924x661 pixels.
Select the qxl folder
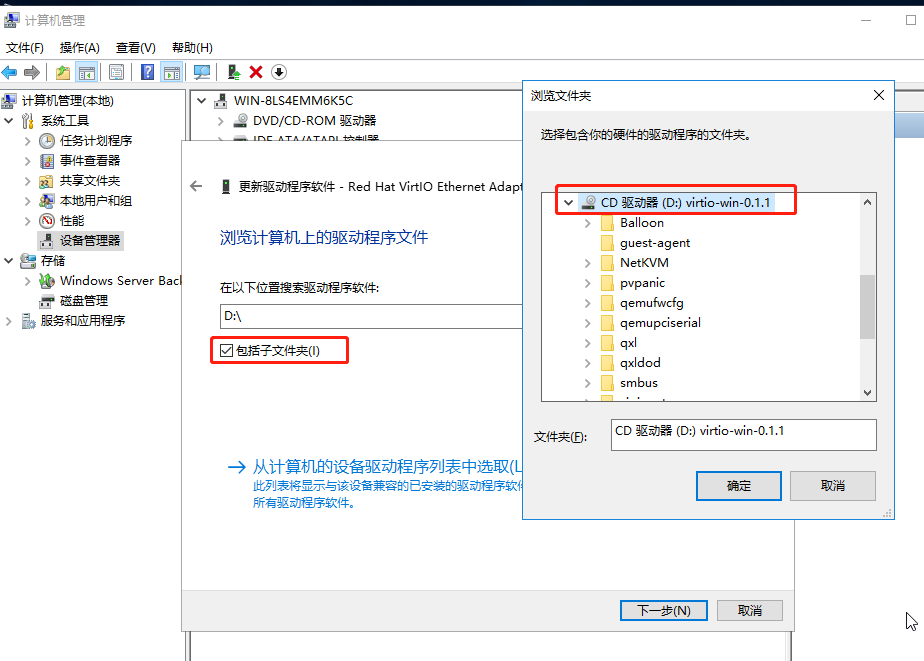(x=628, y=343)
